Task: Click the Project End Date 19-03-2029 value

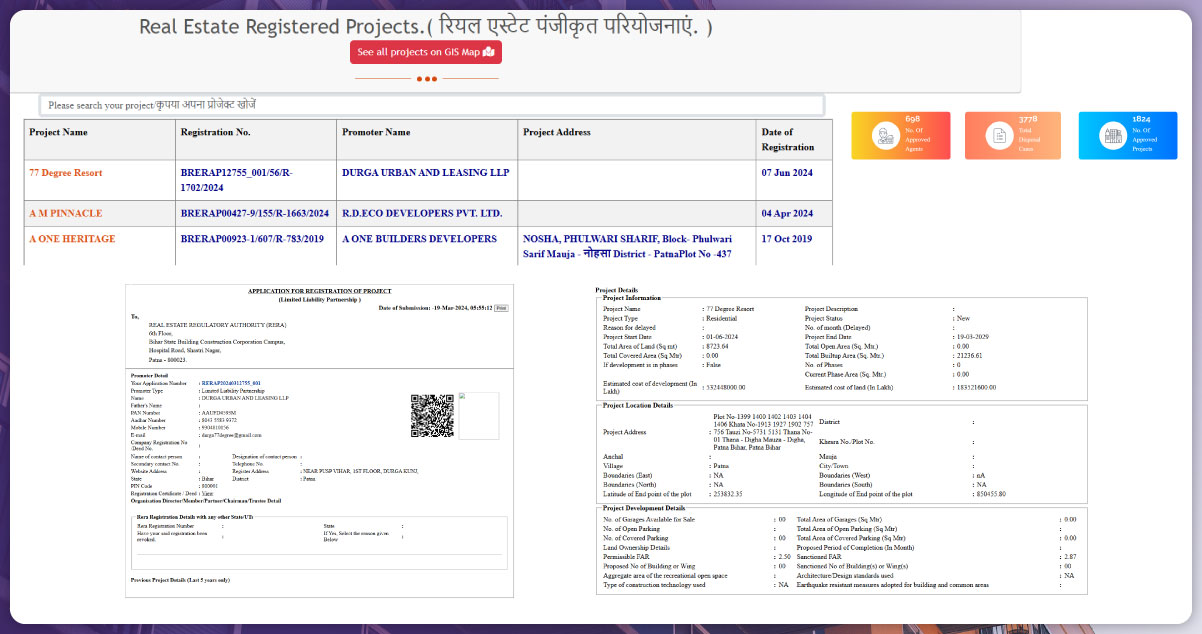Action: click(x=975, y=337)
